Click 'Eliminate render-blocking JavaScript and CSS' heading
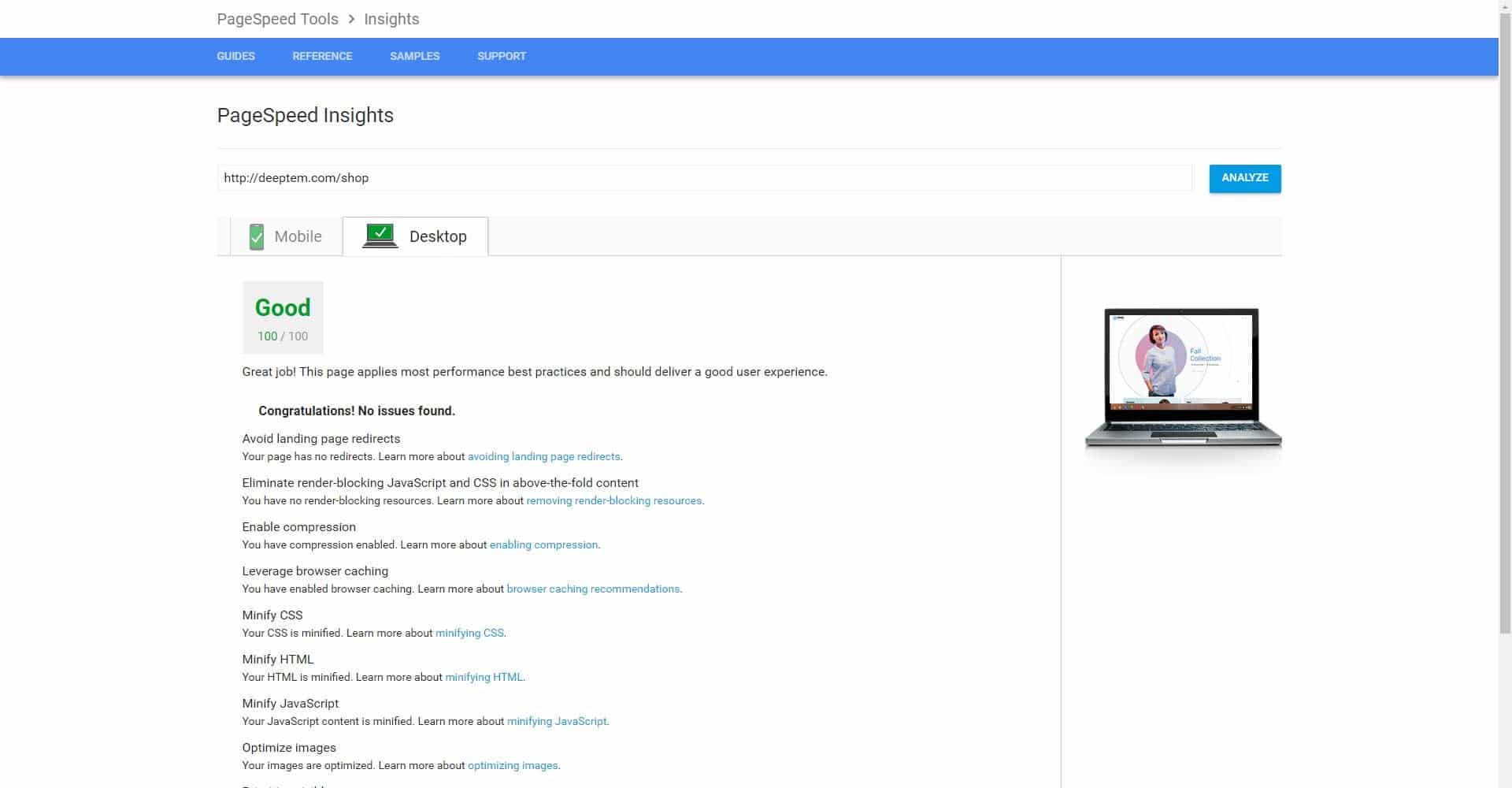1512x788 pixels. click(x=440, y=483)
